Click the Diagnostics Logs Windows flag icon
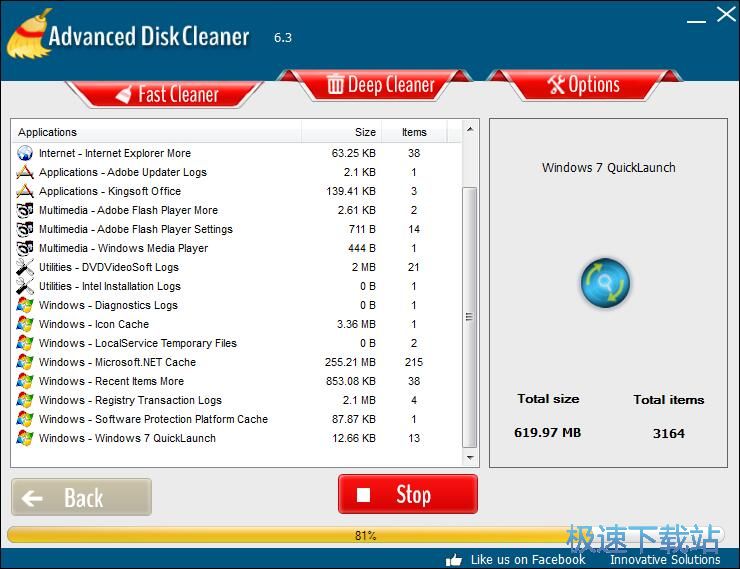Viewport: 740px width, 569px height. pos(25,305)
